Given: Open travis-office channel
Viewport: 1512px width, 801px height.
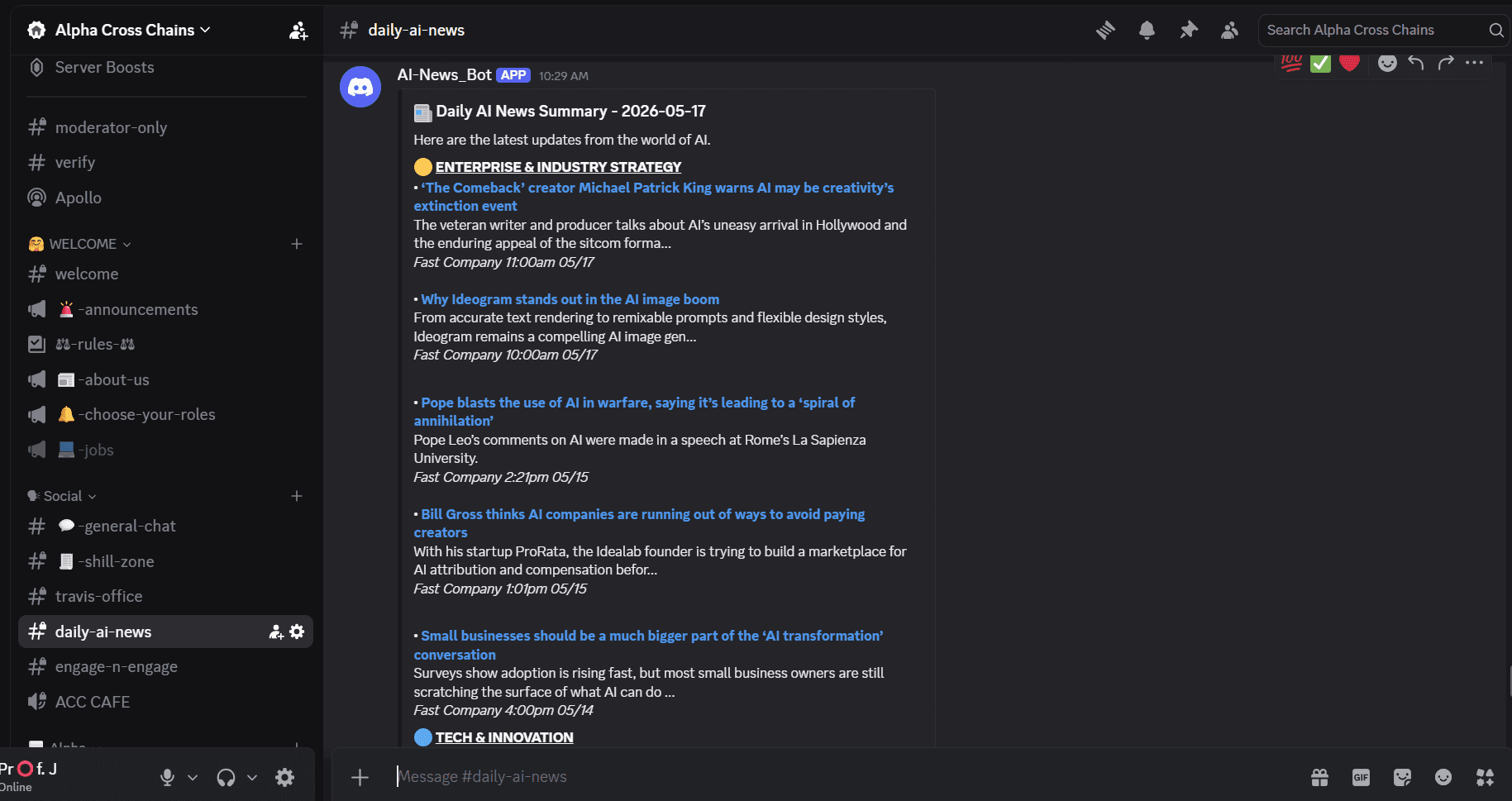Looking at the screenshot, I should point(165,596).
